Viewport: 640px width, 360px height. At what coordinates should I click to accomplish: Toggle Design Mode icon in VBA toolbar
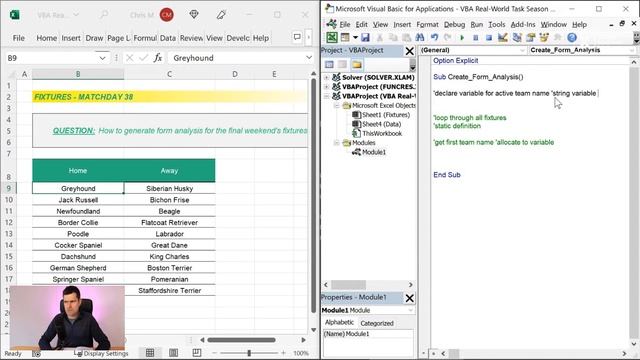coord(503,38)
